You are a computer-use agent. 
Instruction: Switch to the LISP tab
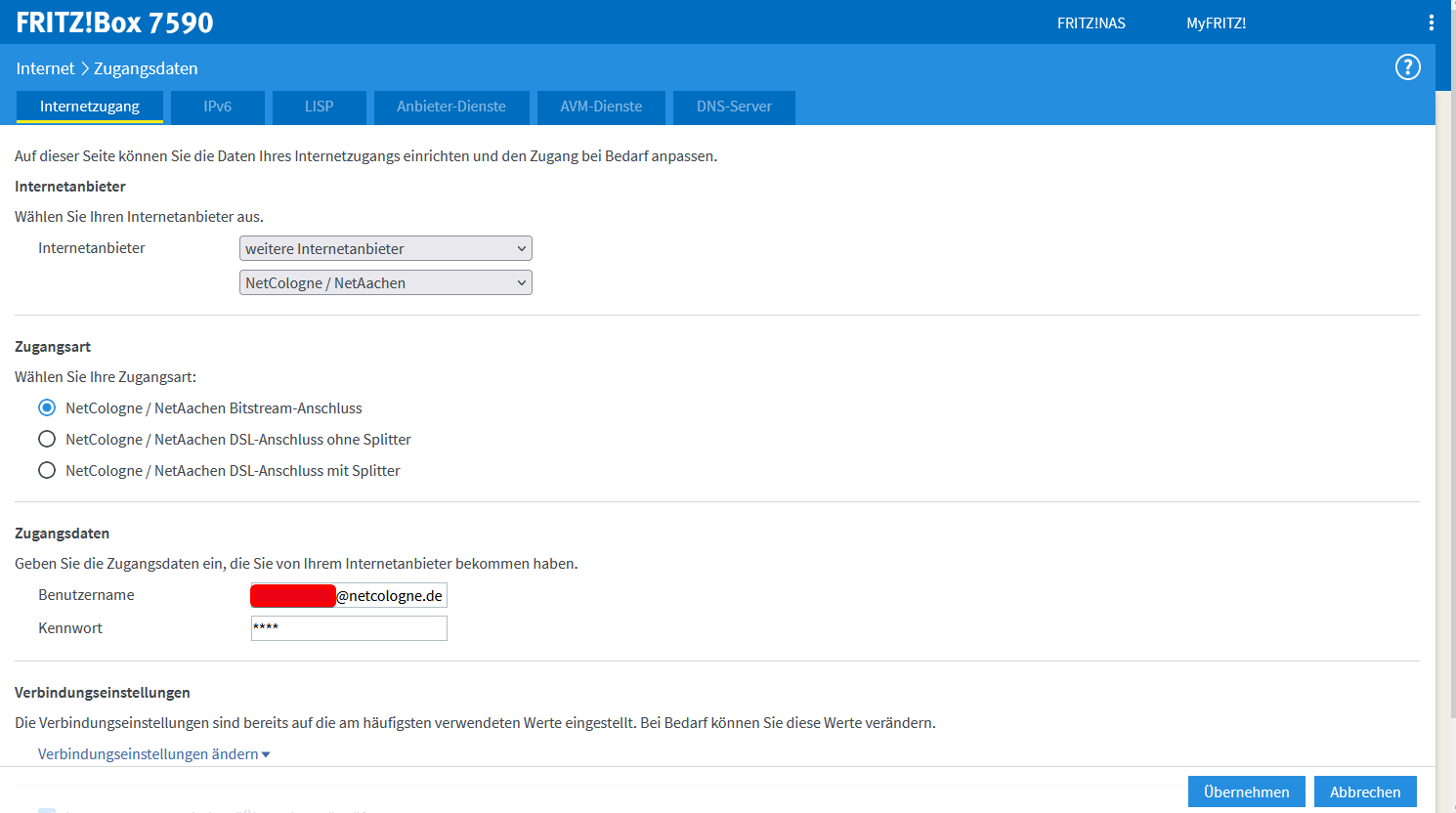coord(320,107)
